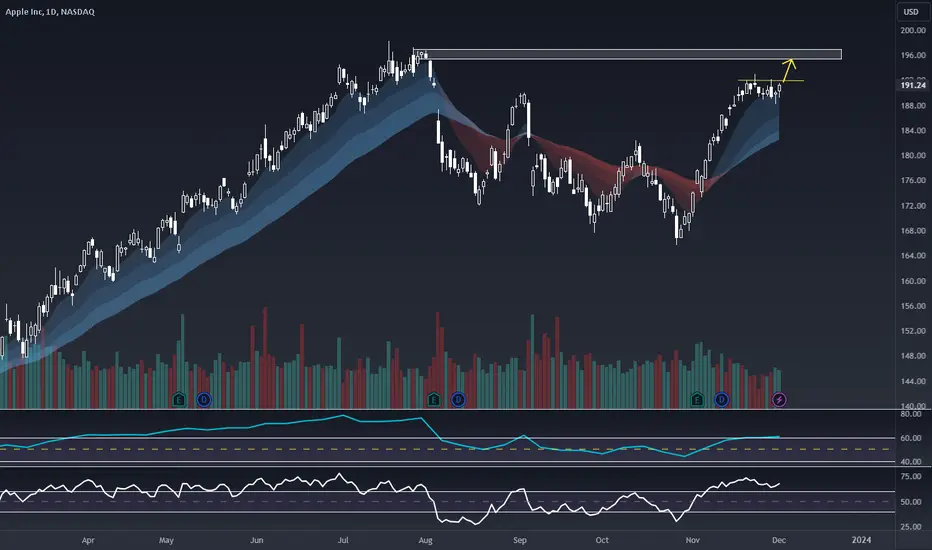The width and height of the screenshot is (932, 550).
Task: Open the dividend D marker near August
Action: tap(458, 400)
